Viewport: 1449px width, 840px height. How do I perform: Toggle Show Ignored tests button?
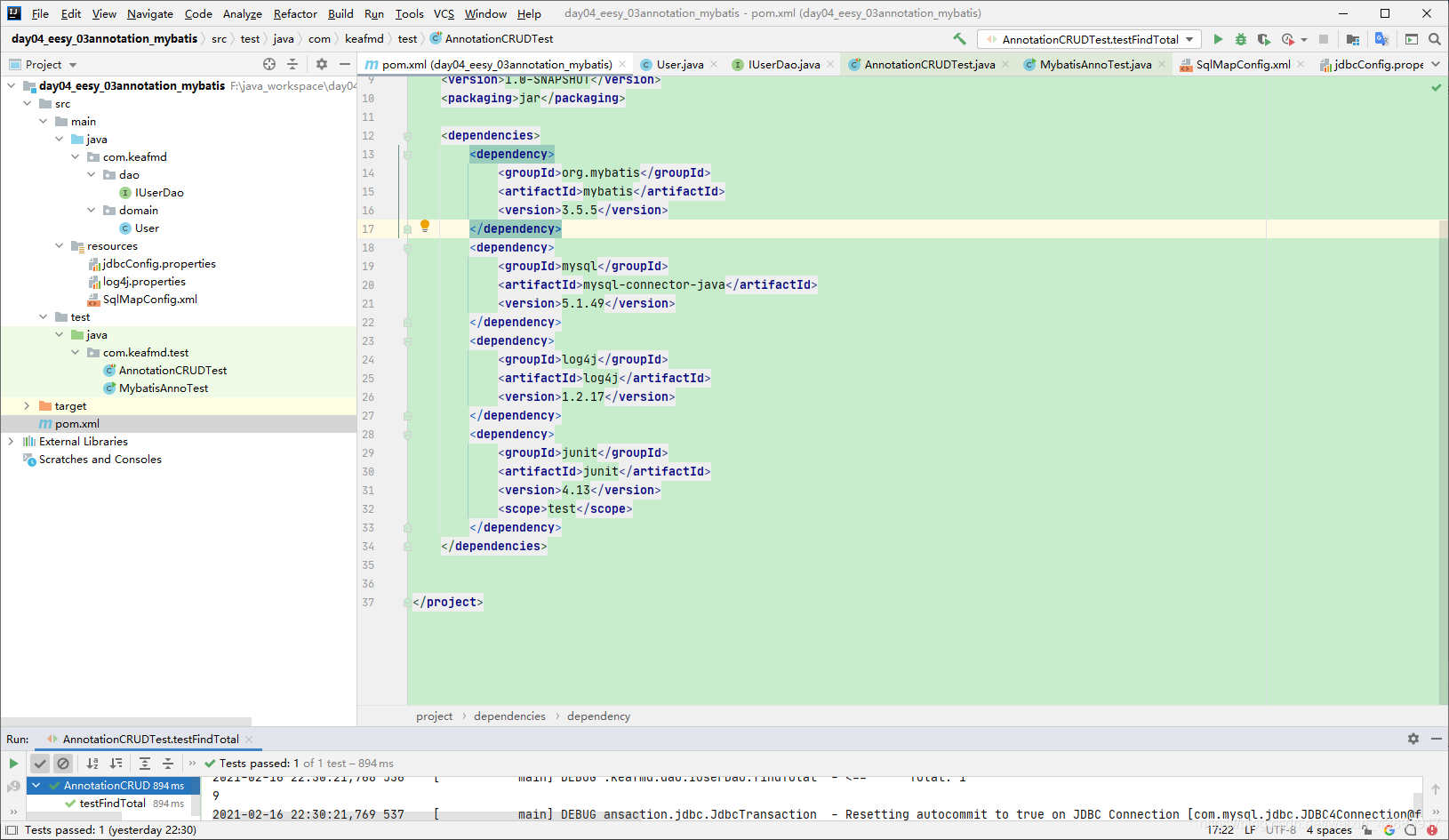coord(63,764)
